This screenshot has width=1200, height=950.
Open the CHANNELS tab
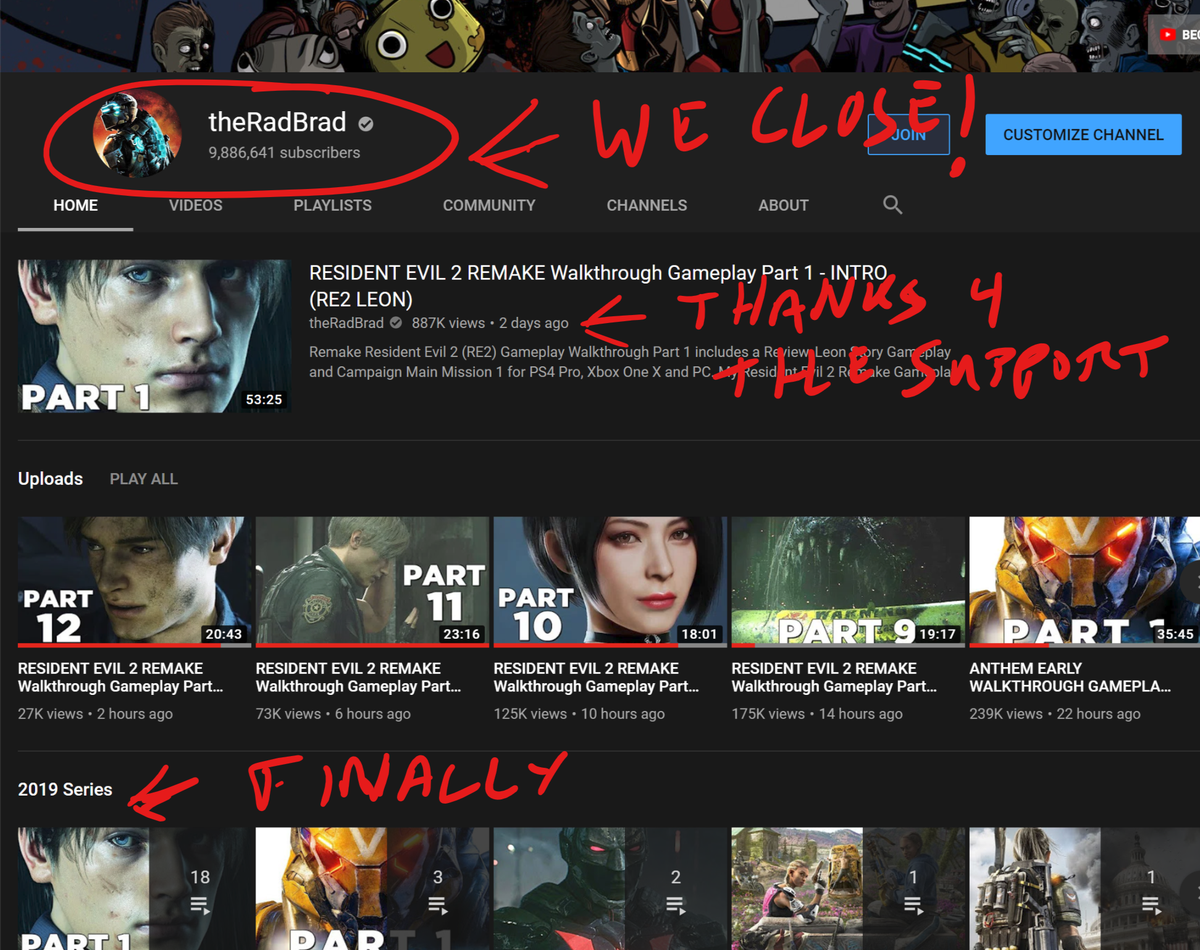pos(647,205)
